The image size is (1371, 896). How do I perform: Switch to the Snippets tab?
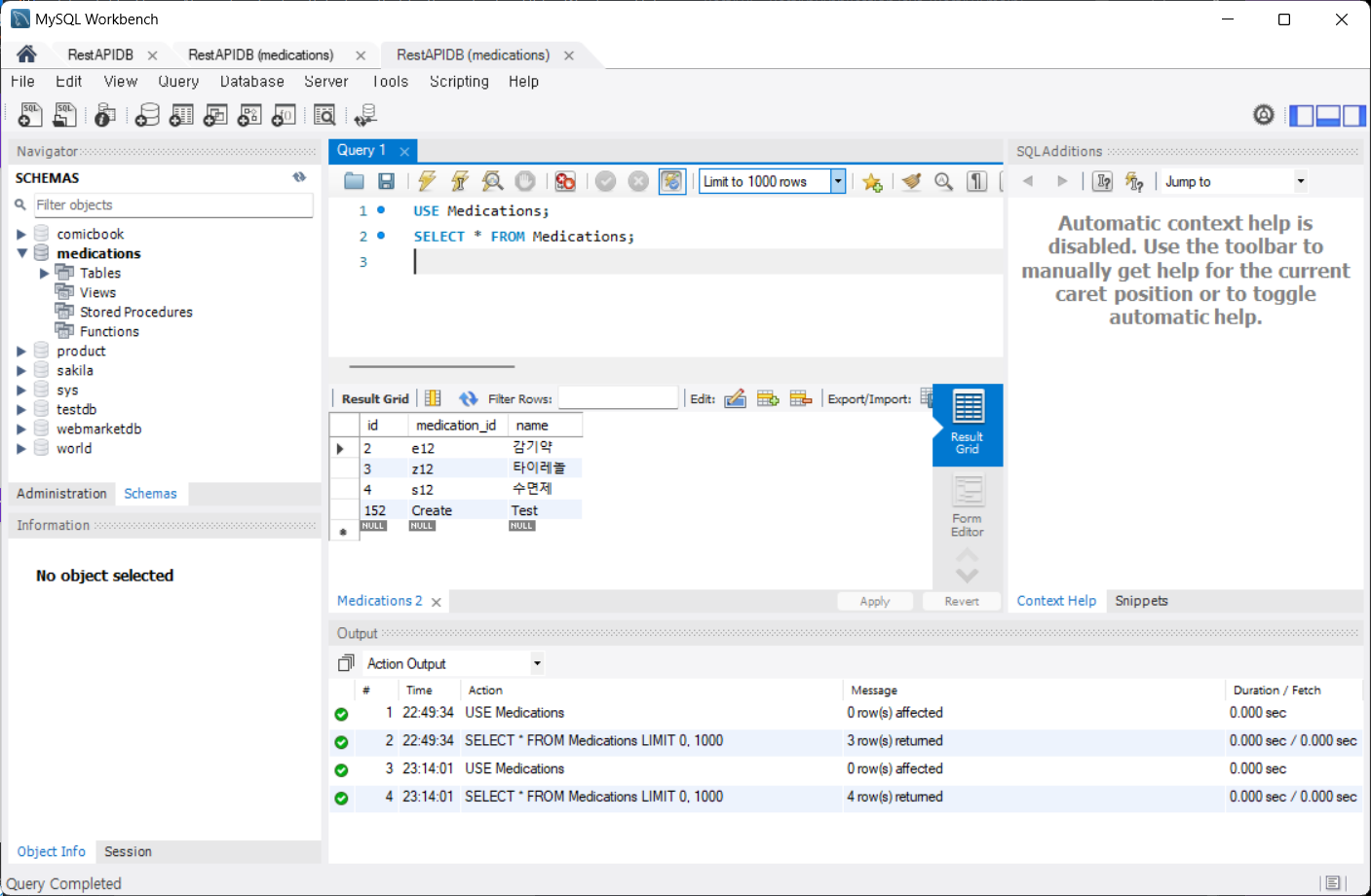tap(1141, 601)
